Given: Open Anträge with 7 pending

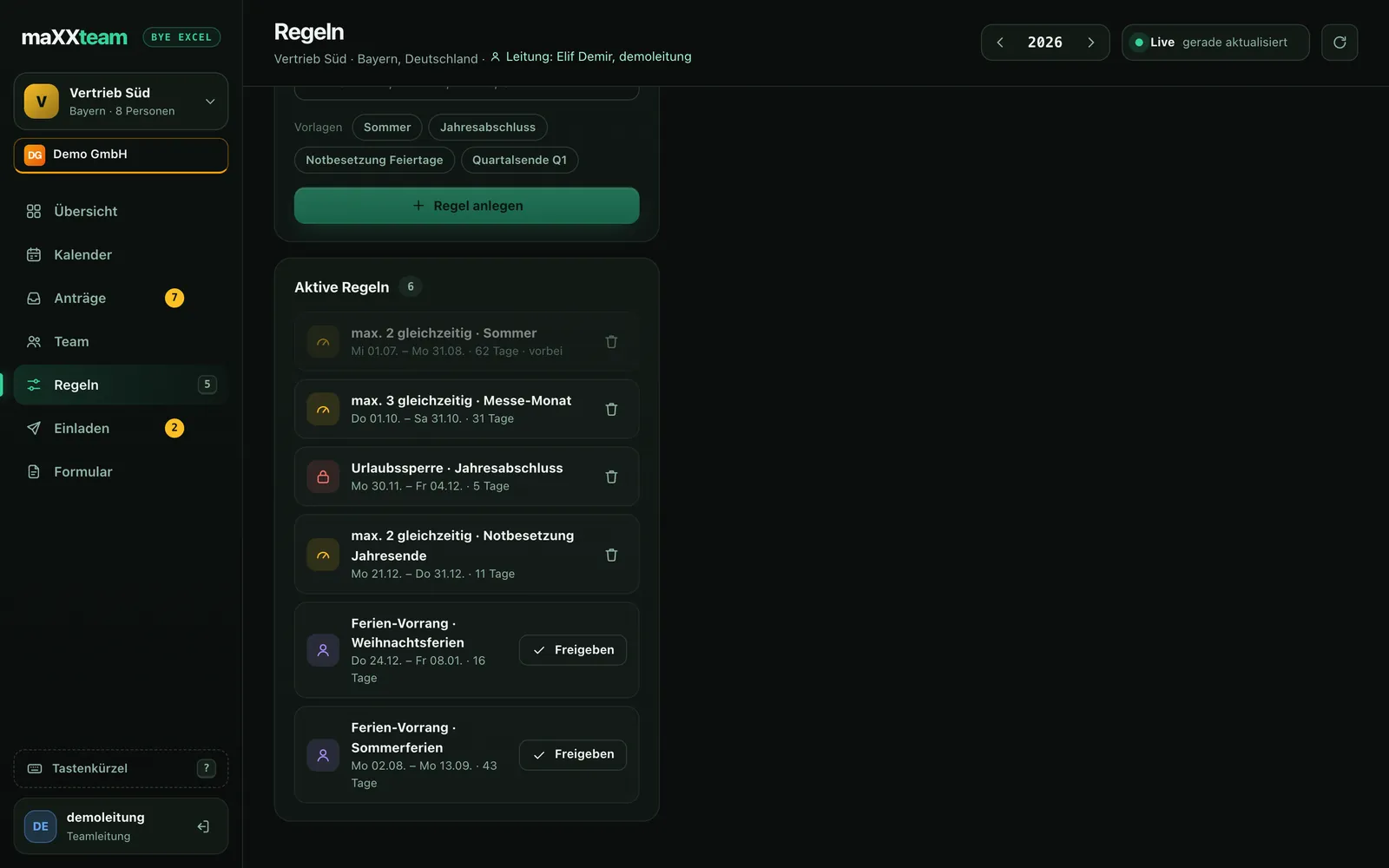Looking at the screenshot, I should (121, 298).
